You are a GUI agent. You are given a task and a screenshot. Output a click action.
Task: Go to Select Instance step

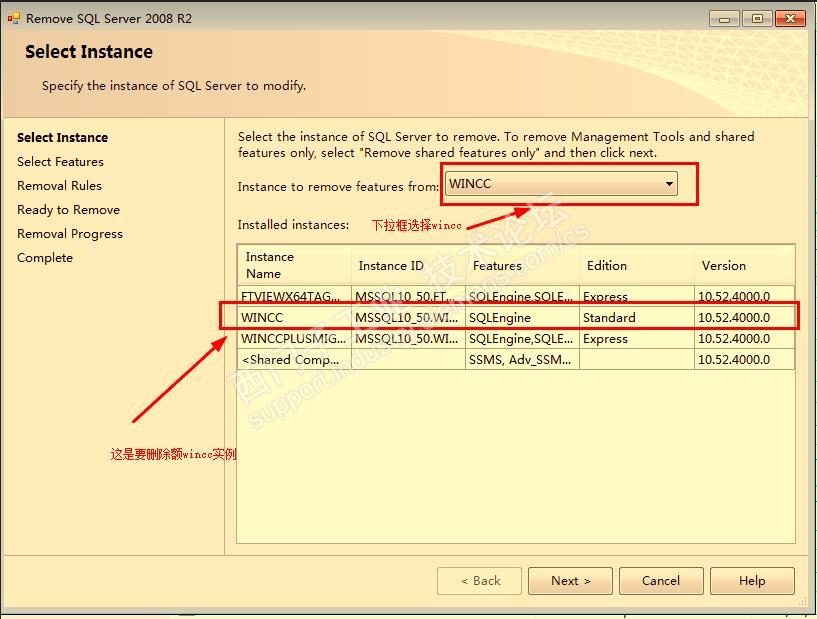coord(63,138)
